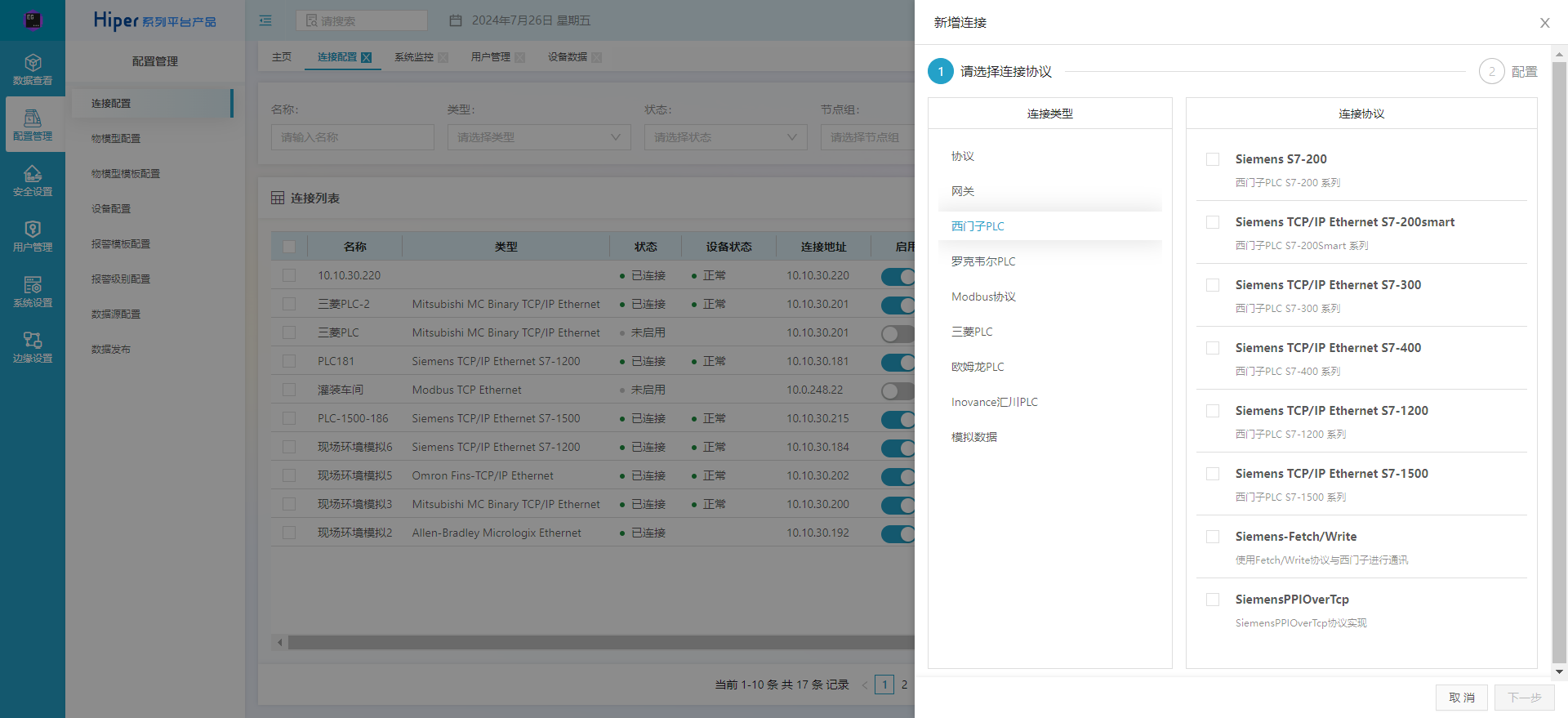Click the horizontal table scrollbar
The image size is (1568, 718).
click(601, 643)
